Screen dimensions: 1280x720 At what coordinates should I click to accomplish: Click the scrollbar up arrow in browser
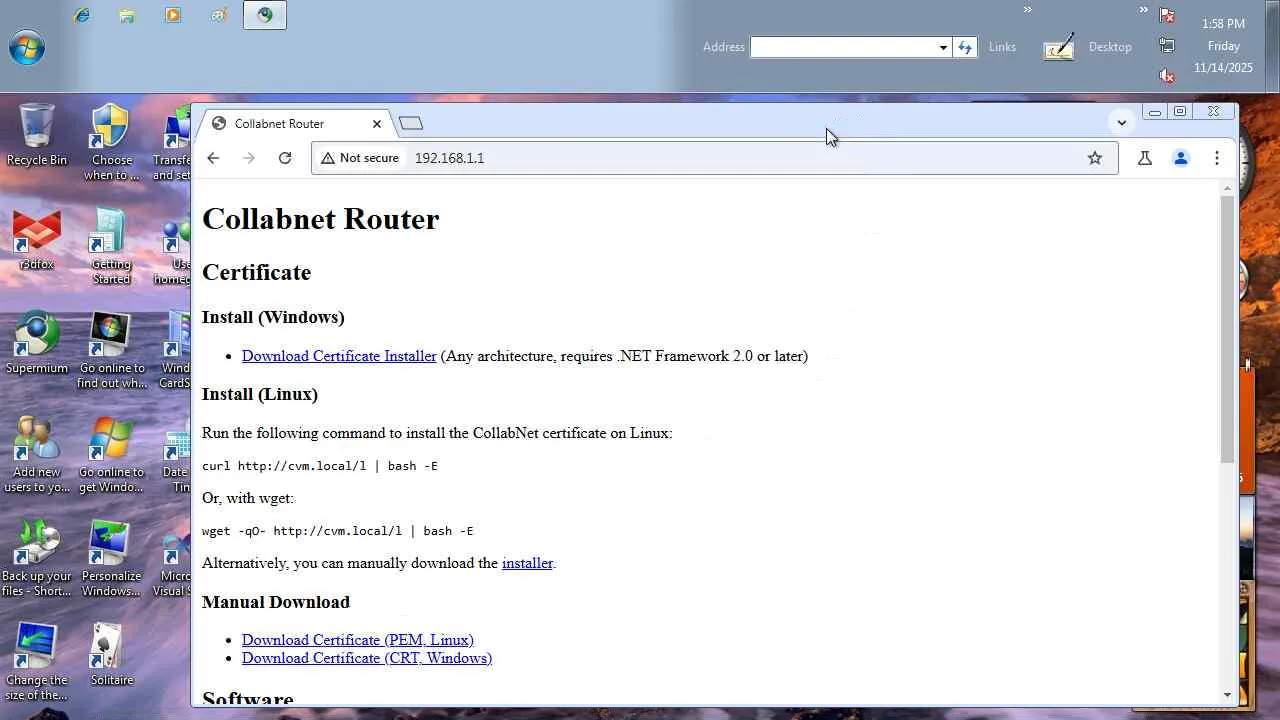tap(1228, 188)
